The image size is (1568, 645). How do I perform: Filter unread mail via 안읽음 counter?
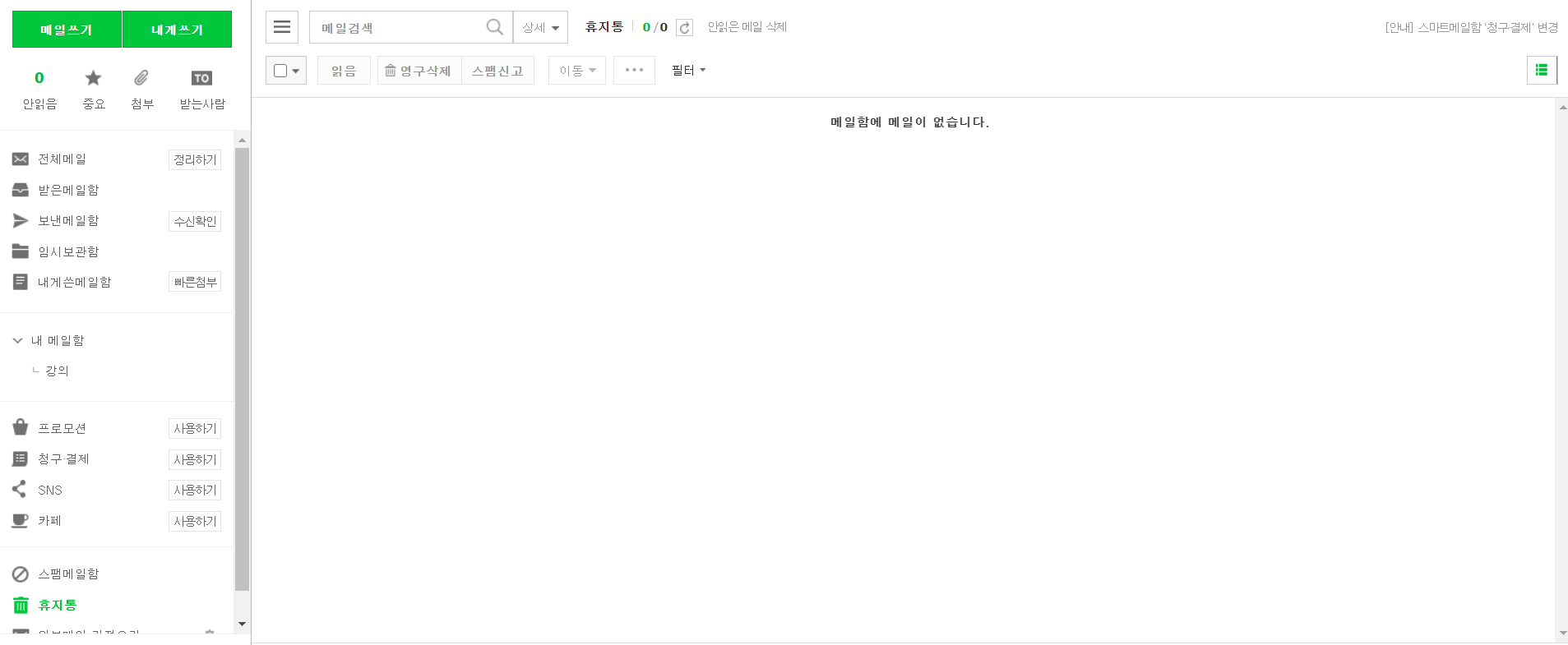[x=39, y=90]
